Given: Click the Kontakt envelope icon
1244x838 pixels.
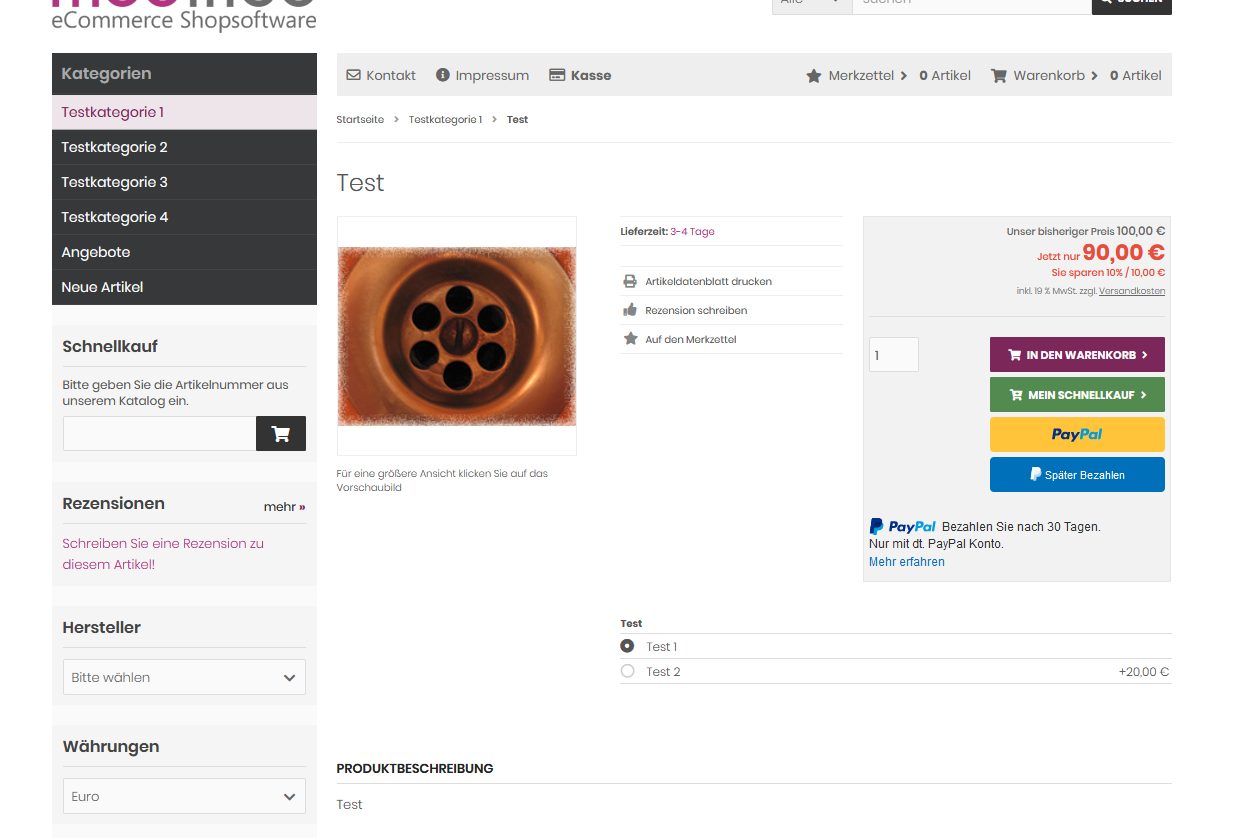Looking at the screenshot, I should (353, 75).
